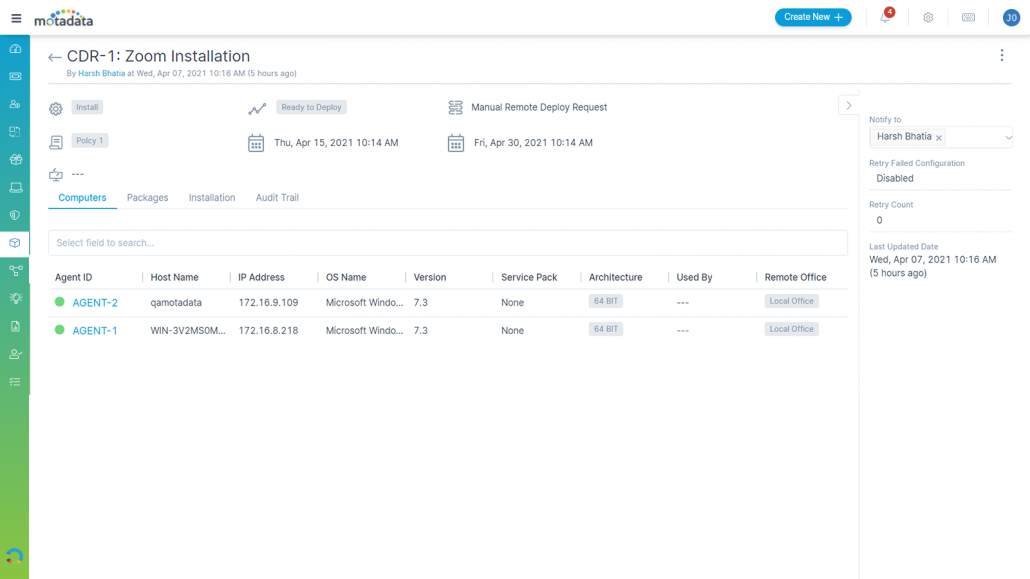Open Retry Failed Configuration Disabled dropdown
This screenshot has width=1030, height=579.
point(940,178)
